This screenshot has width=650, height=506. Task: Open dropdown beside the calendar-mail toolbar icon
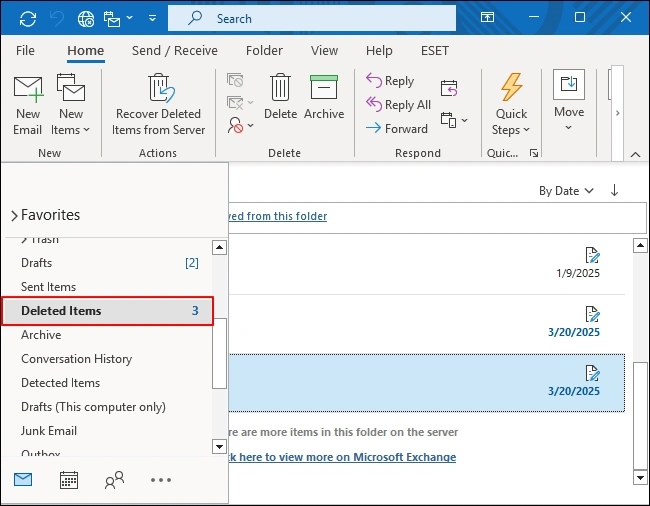click(x=130, y=18)
